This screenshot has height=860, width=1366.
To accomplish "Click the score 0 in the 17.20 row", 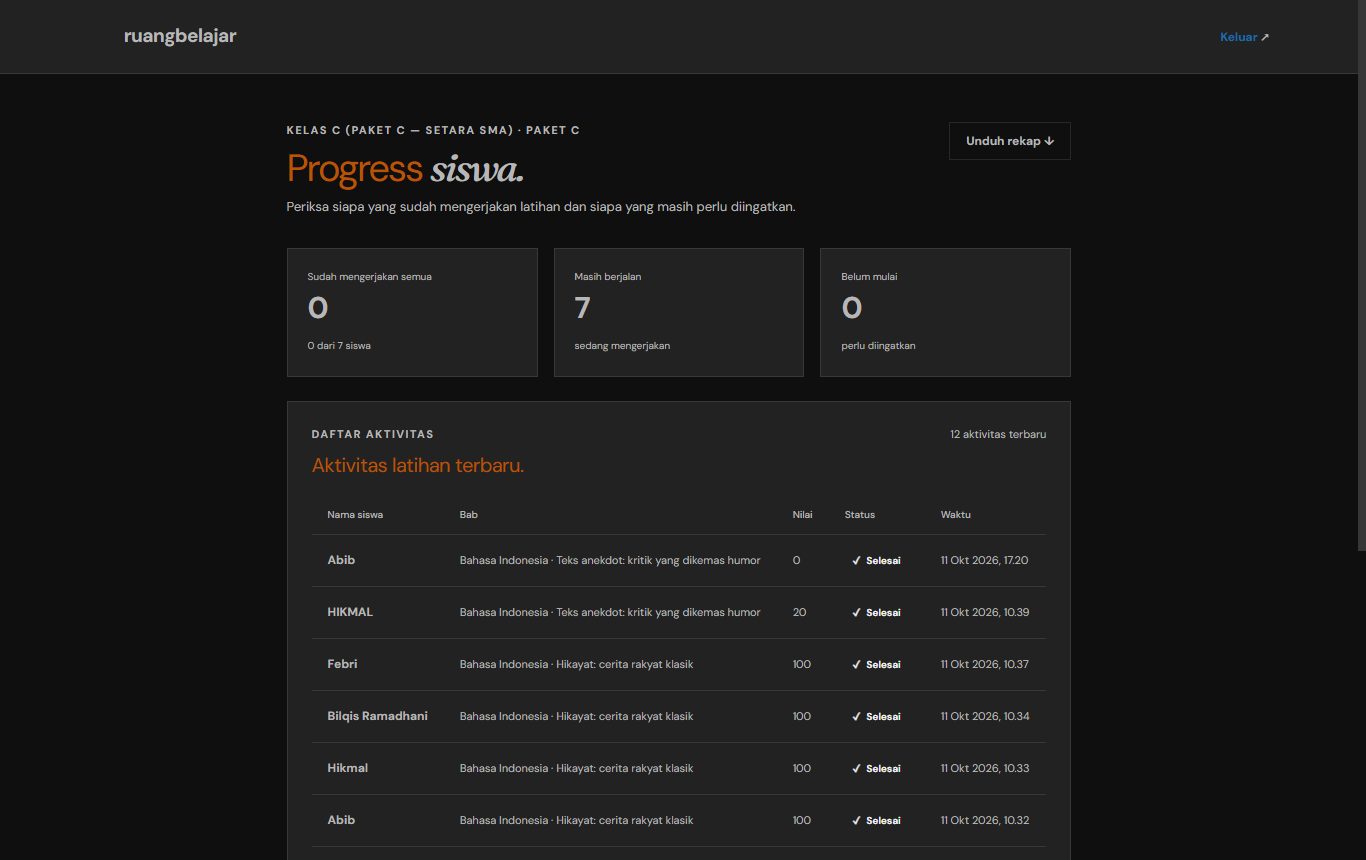I will [x=796, y=560].
